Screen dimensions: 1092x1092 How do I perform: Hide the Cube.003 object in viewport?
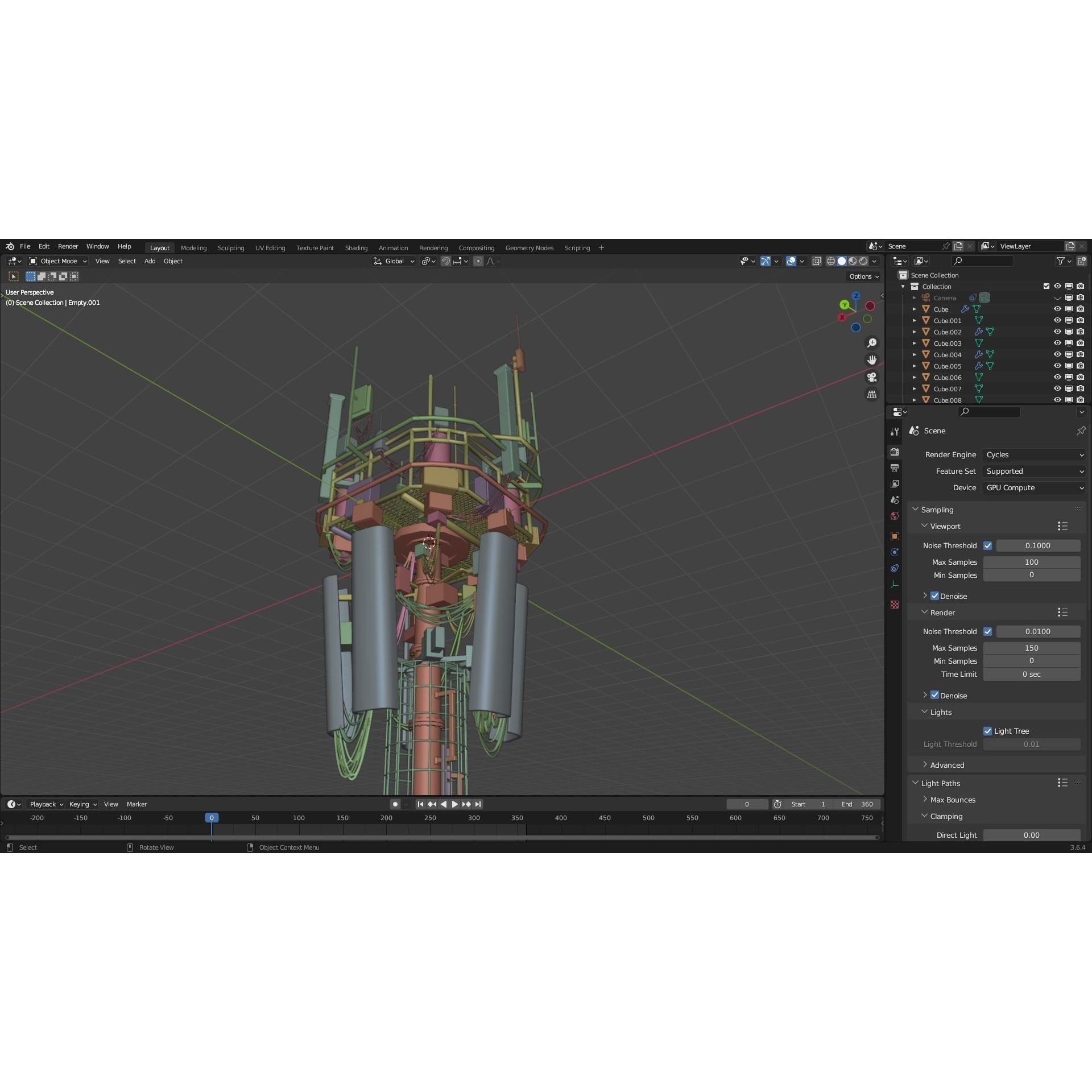(x=1057, y=343)
